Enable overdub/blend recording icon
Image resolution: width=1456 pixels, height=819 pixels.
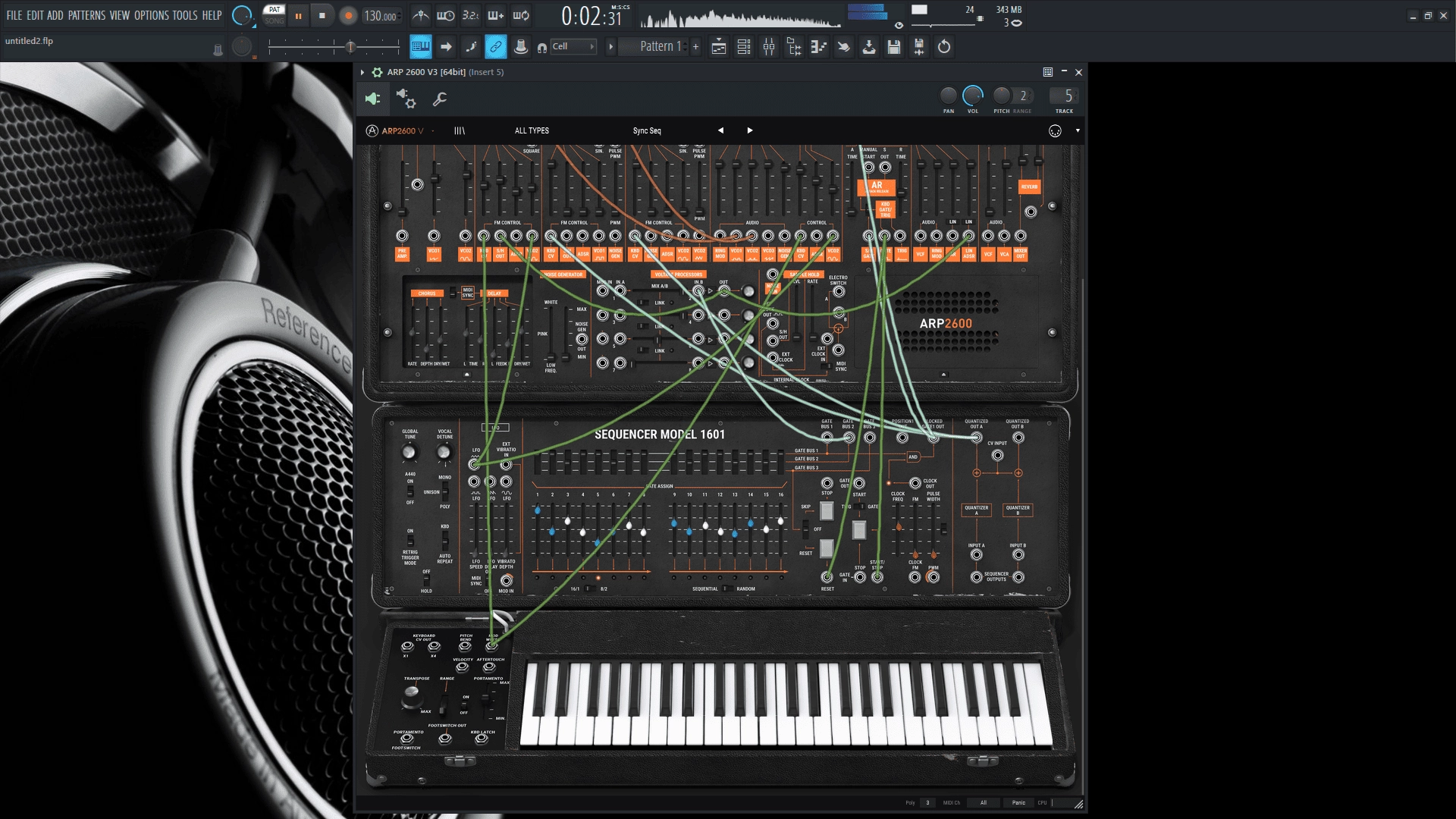pos(496,15)
